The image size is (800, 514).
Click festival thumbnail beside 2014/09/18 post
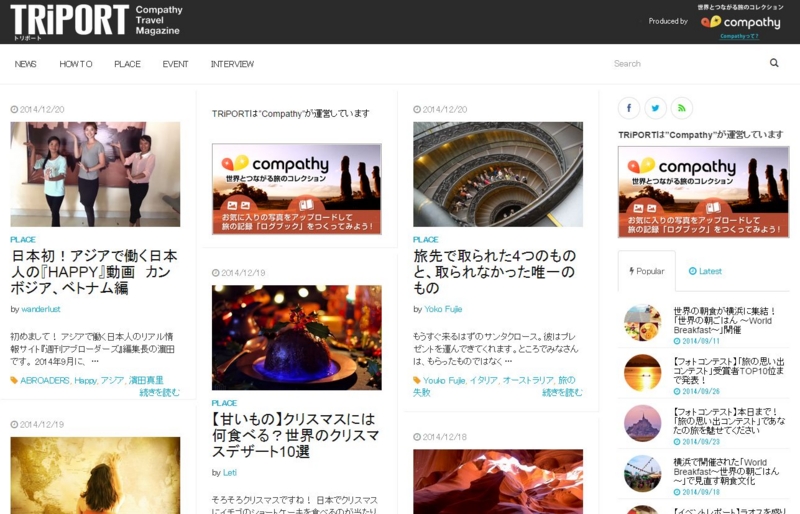pyautogui.click(x=642, y=473)
